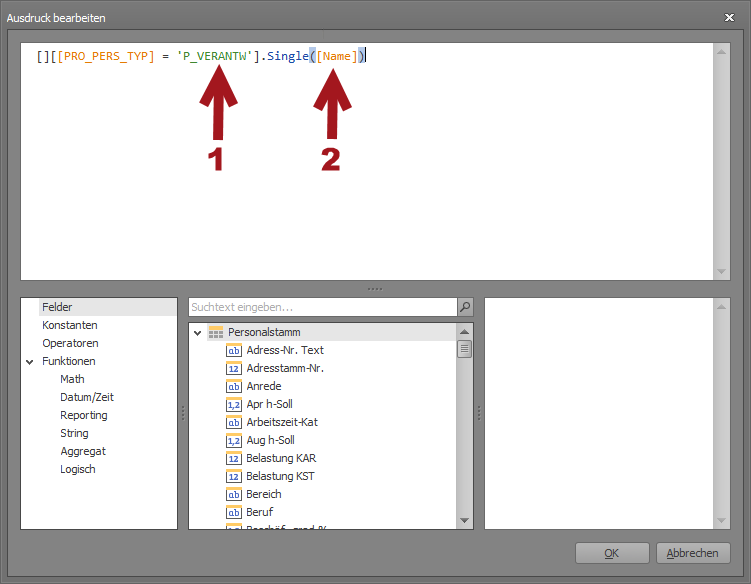The height and width of the screenshot is (584, 751).
Task: Select the Anrede field
Action: click(264, 386)
